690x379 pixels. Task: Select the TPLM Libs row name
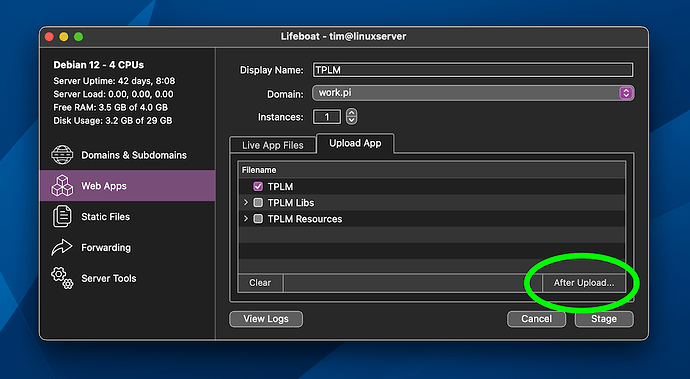point(291,203)
